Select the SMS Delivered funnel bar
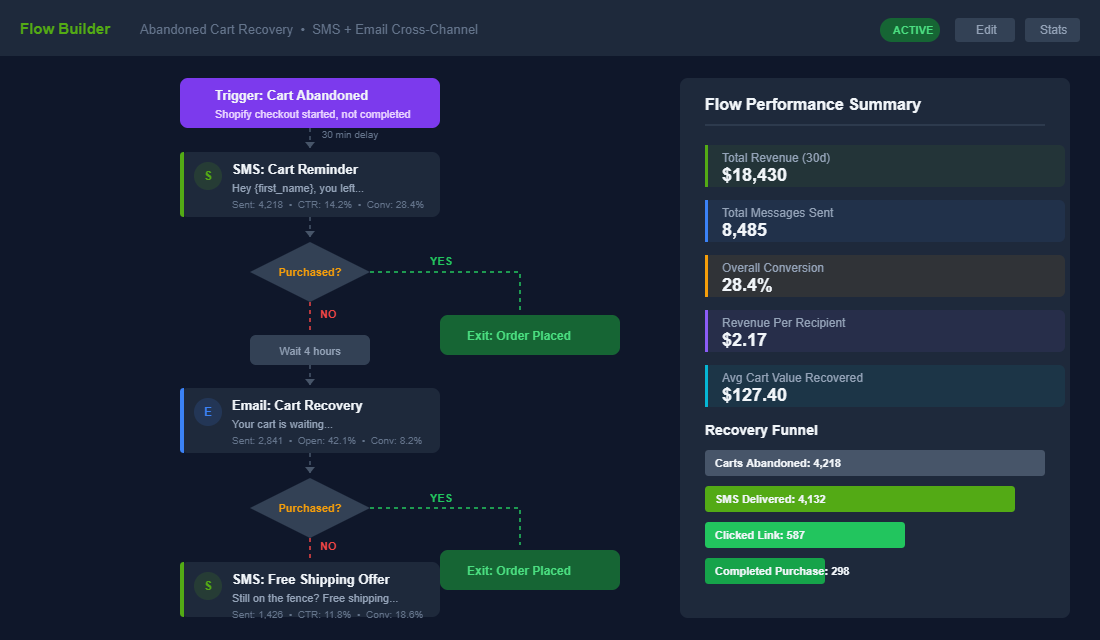The height and width of the screenshot is (640, 1100). 860,498
